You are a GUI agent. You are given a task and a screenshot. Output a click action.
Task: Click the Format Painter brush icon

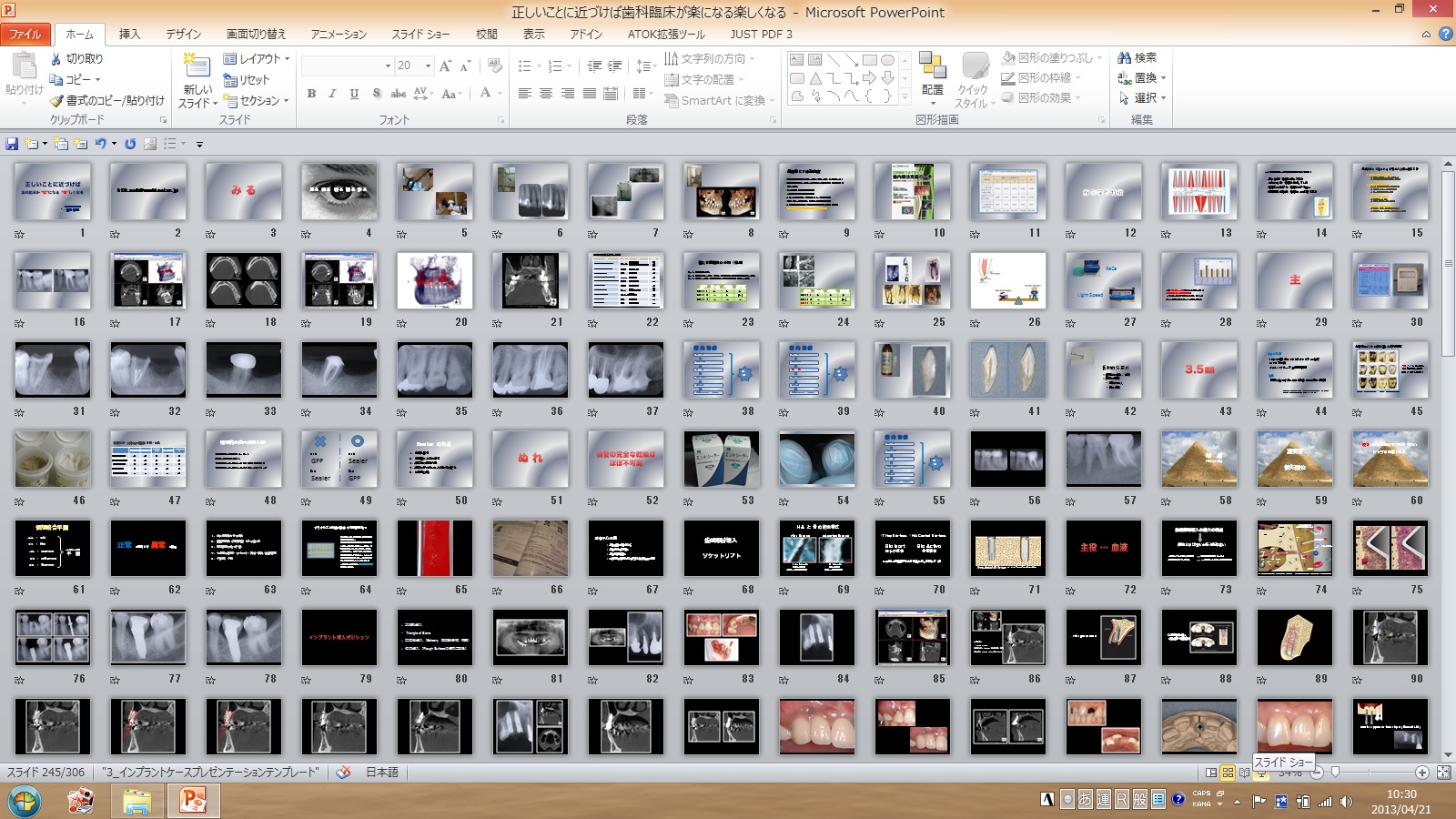tap(56, 100)
